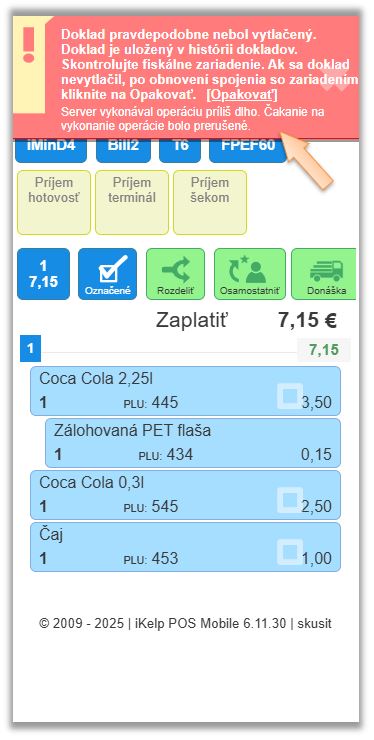Open the Zálohovaná PET fľaša item row
The width and height of the screenshot is (374, 740).
[x=193, y=443]
